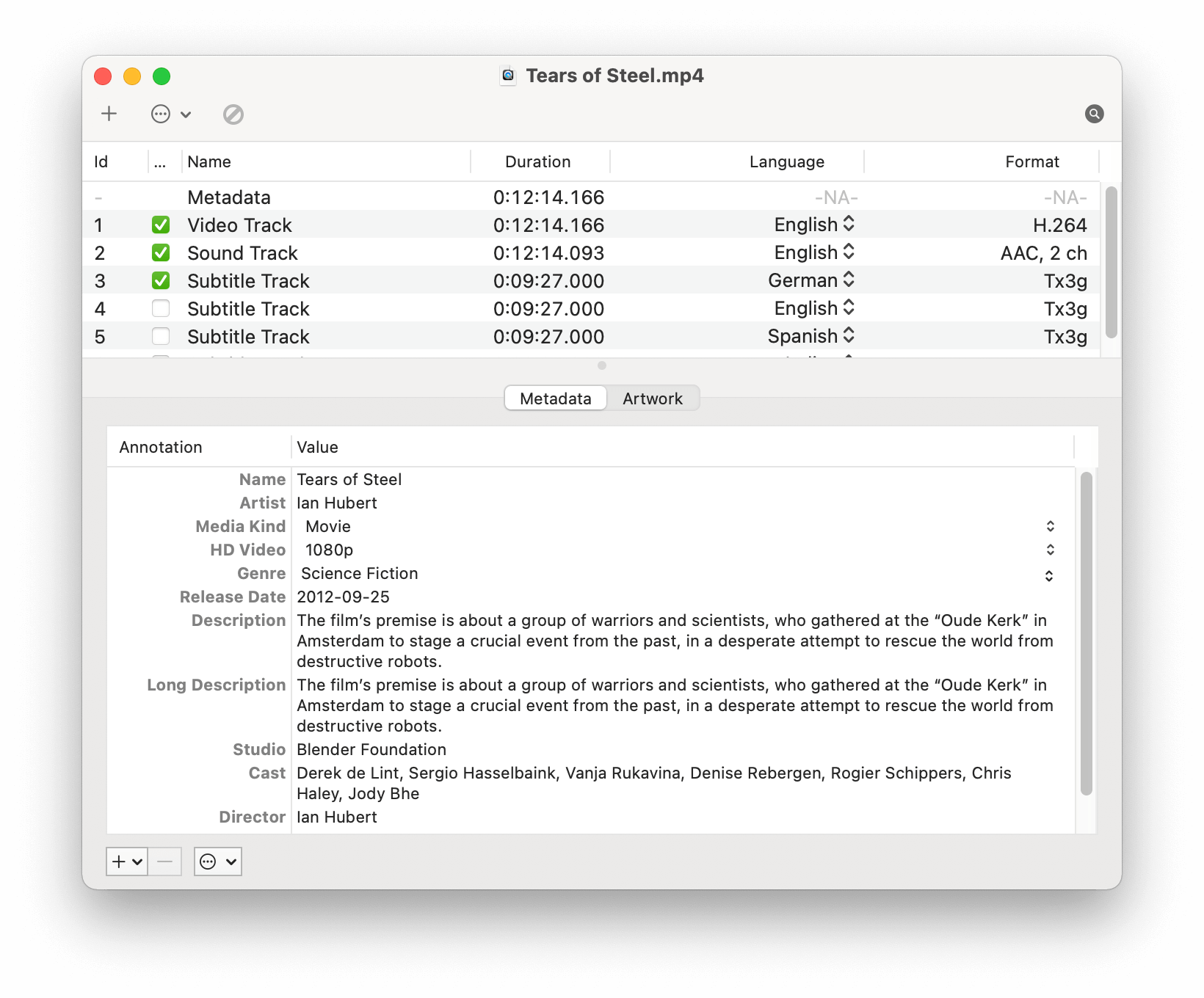Click the Artist value Ian Hubert
This screenshot has width=1204, height=998.
coord(337,503)
